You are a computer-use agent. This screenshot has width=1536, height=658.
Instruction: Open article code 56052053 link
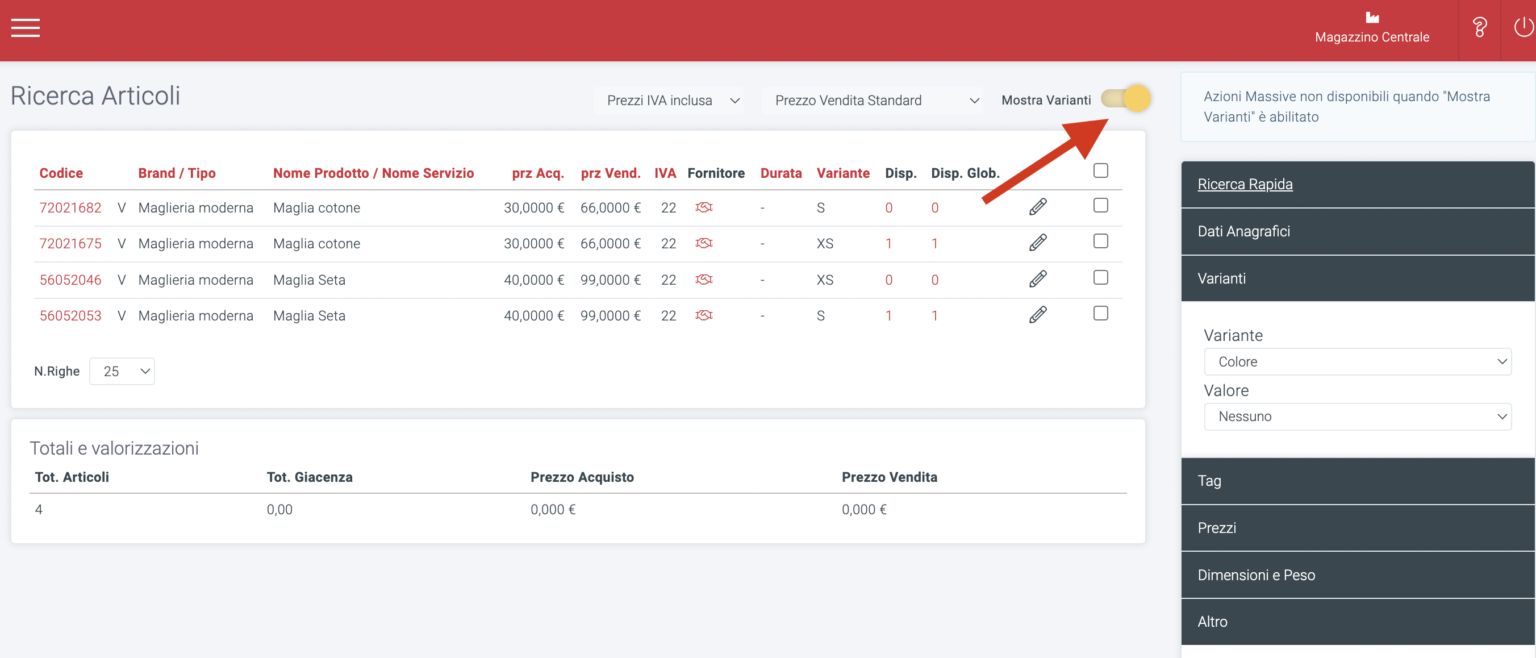pyautogui.click(x=70, y=315)
